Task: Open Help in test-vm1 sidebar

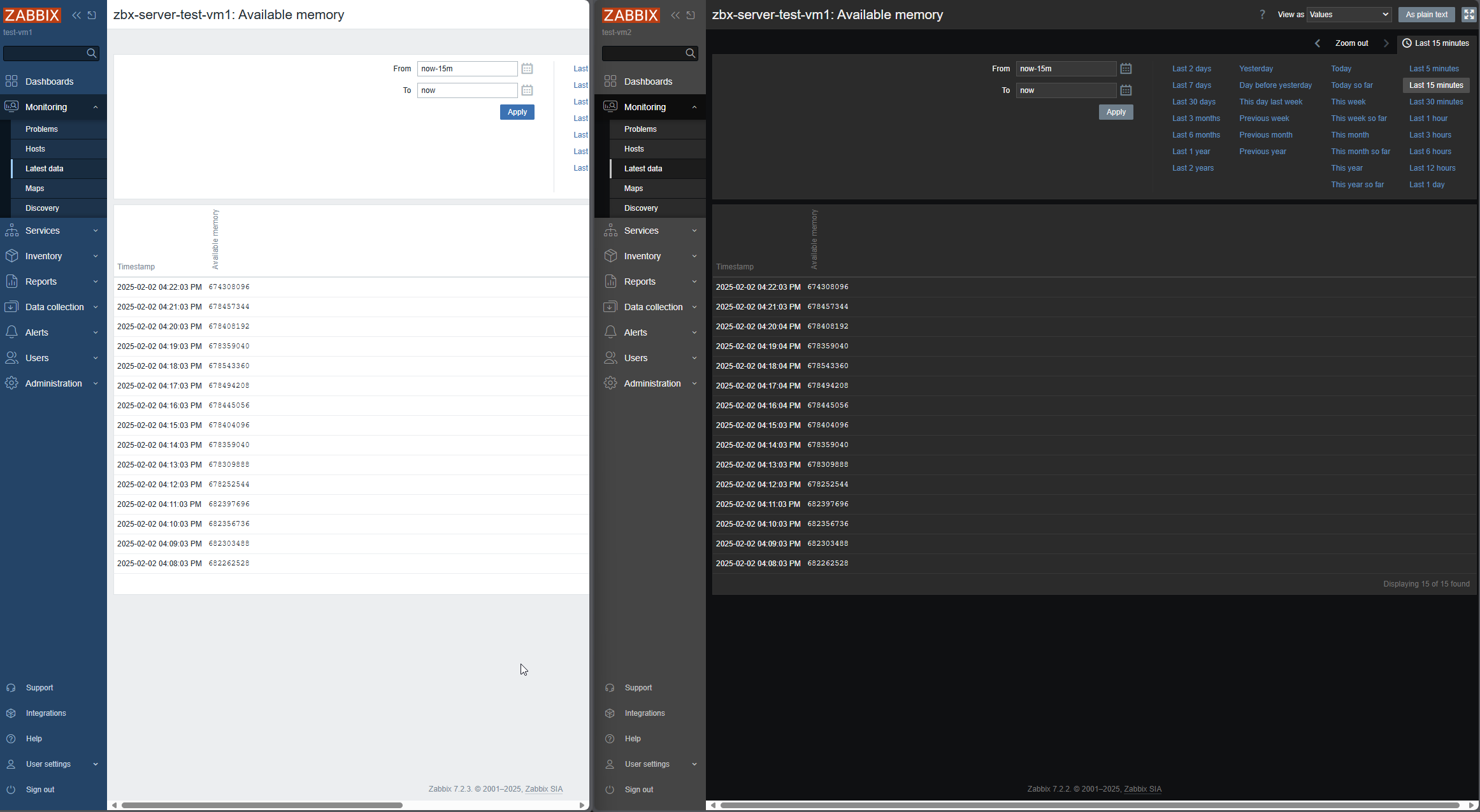Action: tap(34, 739)
